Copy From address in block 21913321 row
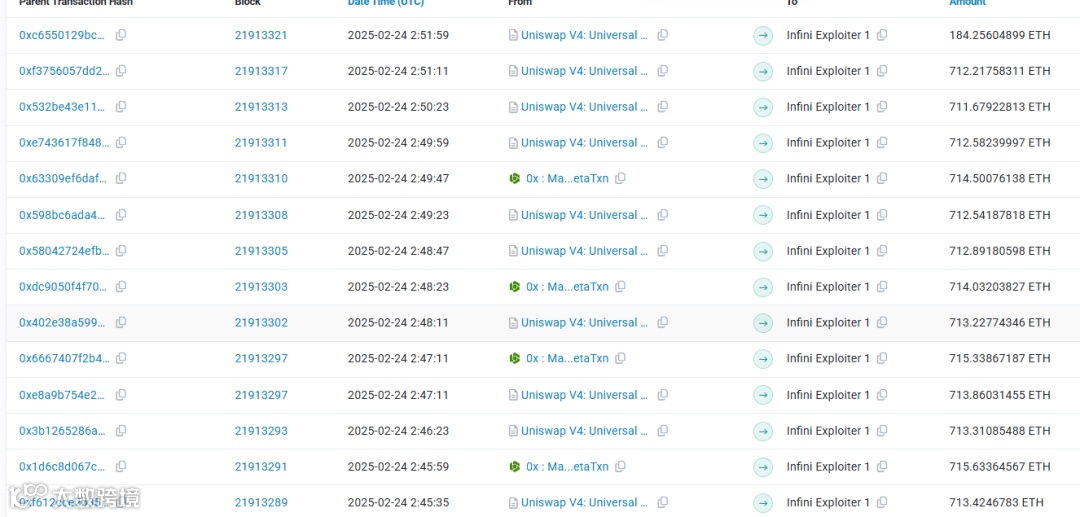Screen dimensions: 1080x517 click(663, 35)
